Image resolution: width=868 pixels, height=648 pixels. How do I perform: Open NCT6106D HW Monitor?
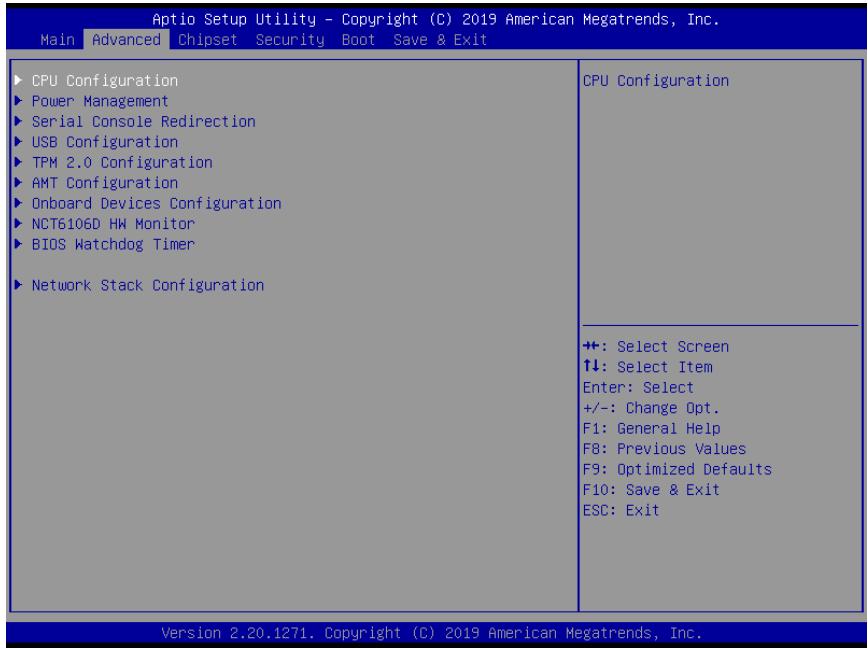[x=113, y=224]
